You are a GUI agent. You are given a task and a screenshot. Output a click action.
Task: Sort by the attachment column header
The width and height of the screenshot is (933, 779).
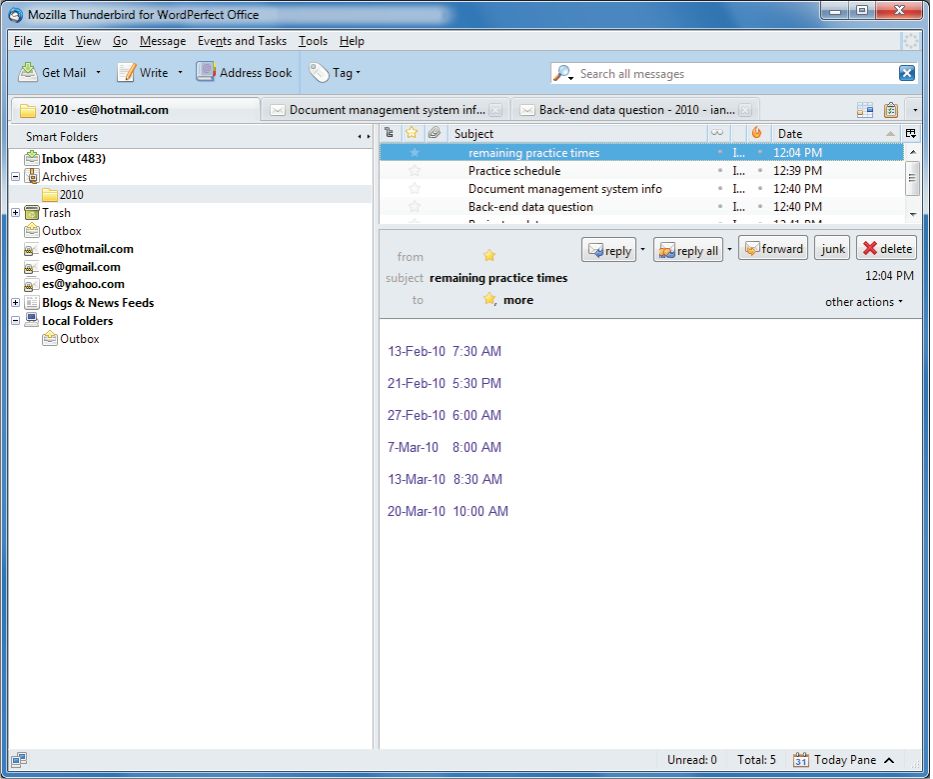tap(434, 133)
